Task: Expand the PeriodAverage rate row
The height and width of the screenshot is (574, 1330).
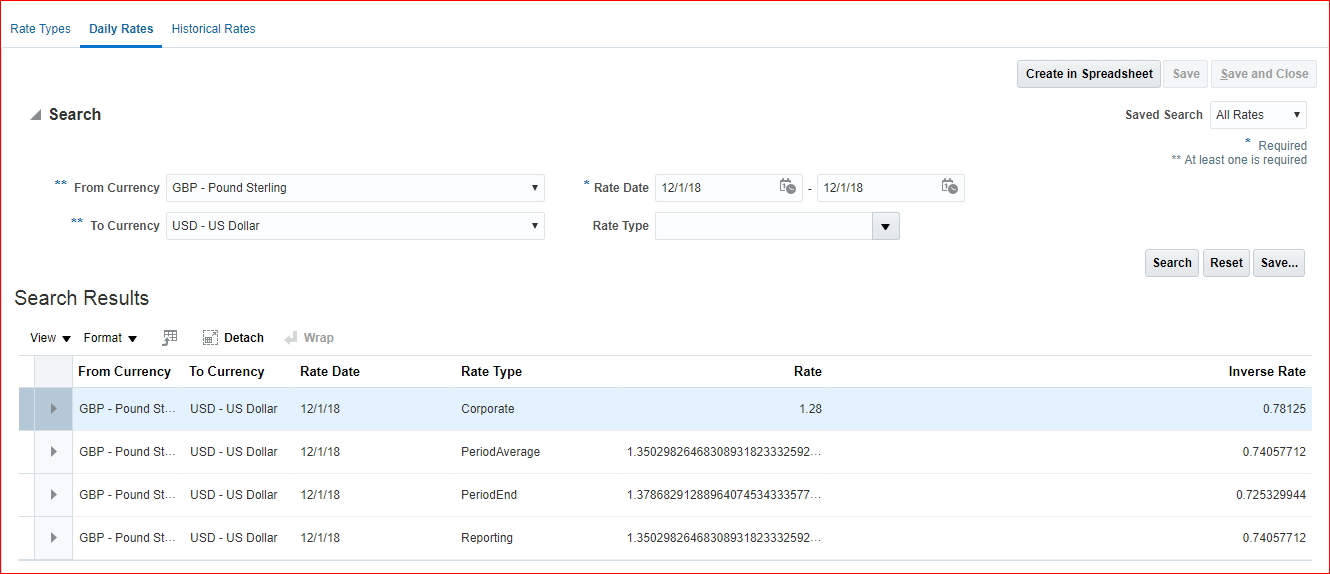Action: click(x=53, y=452)
